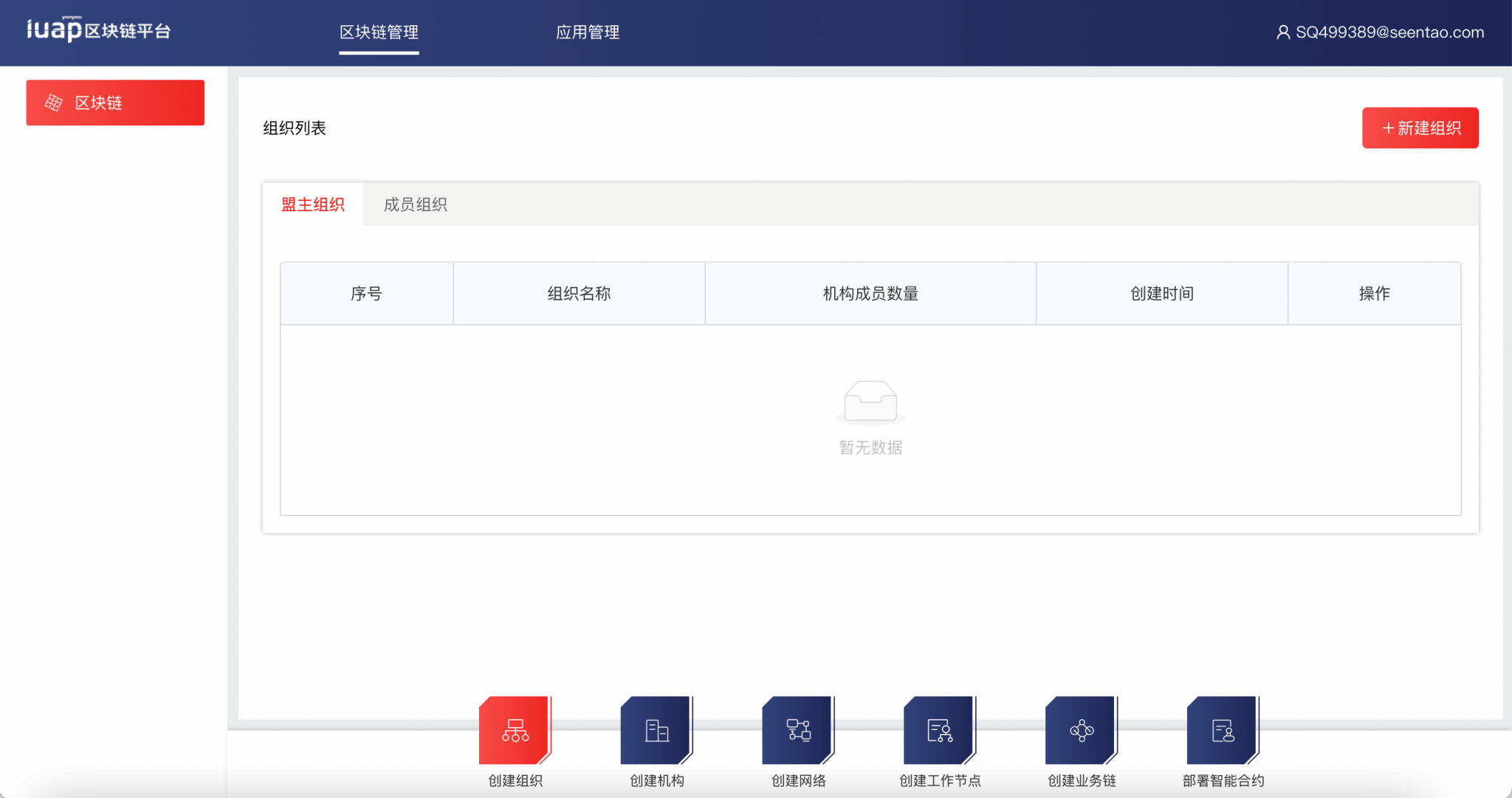
Task: Click the 创建组织 workflow icon
Action: pyautogui.click(x=515, y=730)
